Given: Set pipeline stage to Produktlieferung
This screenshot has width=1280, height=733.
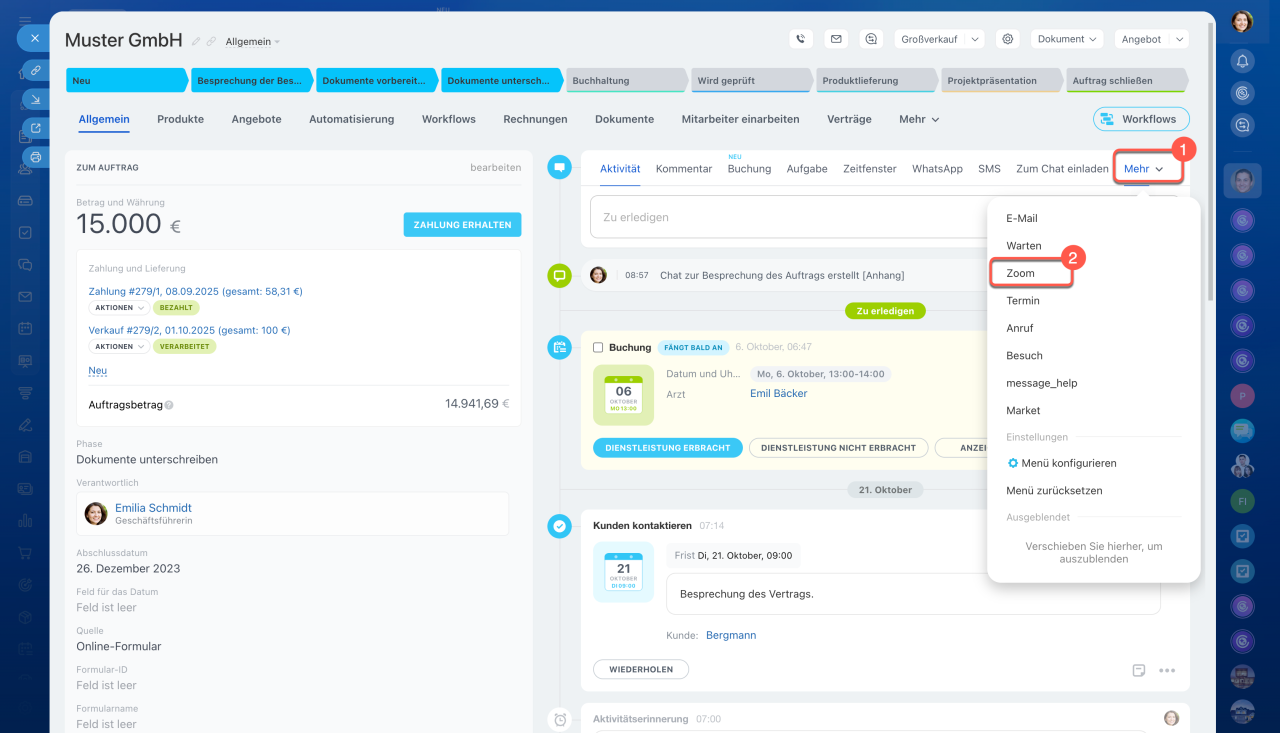Looking at the screenshot, I should (876, 81).
